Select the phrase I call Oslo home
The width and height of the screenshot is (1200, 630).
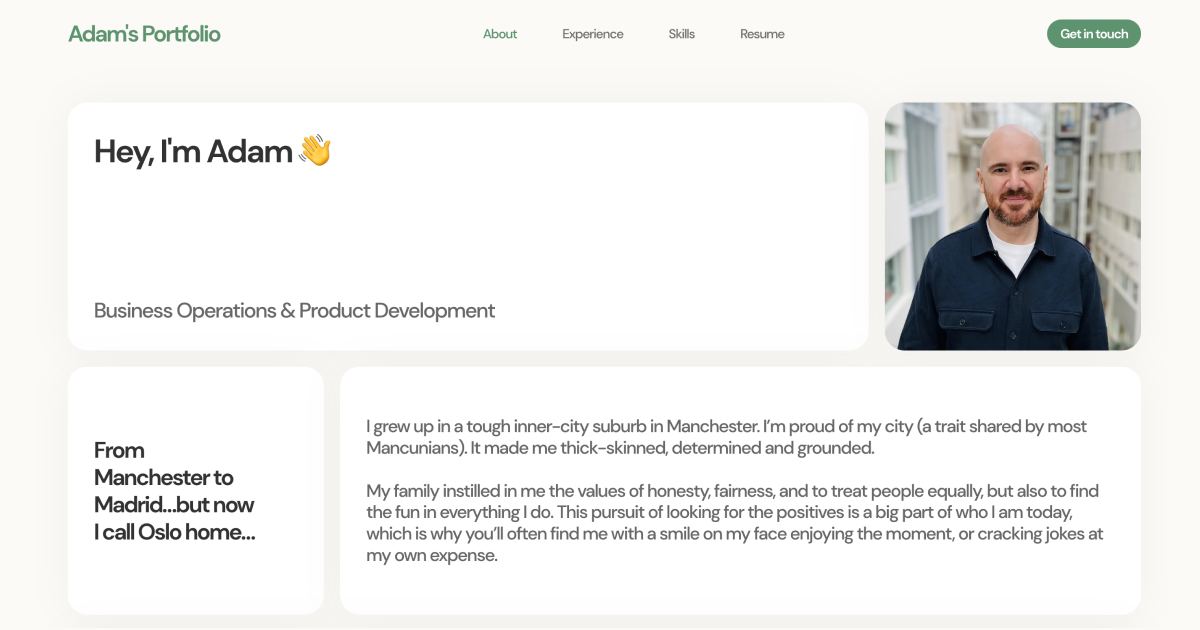[x=171, y=531]
